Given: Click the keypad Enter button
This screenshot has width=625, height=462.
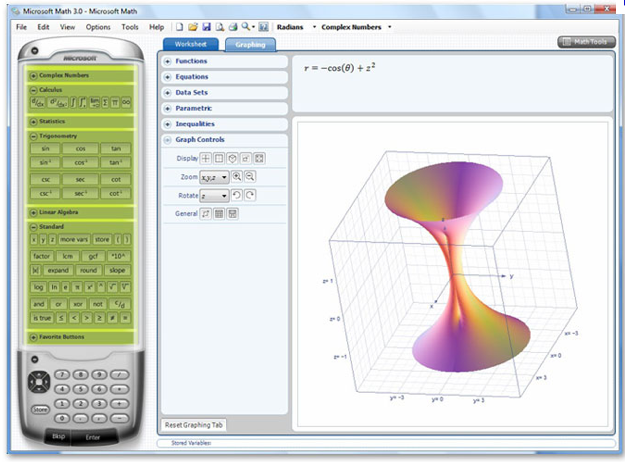Looking at the screenshot, I should [x=93, y=437].
